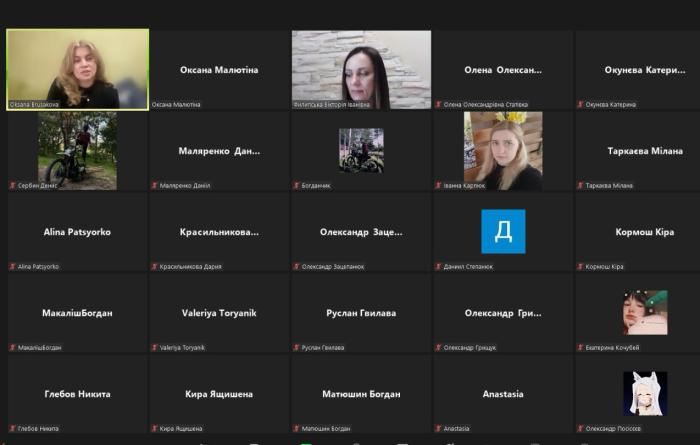The width and height of the screenshot is (700, 445).
Task: Click muted microphone icon beside Богданчик label
Action: [x=297, y=185]
